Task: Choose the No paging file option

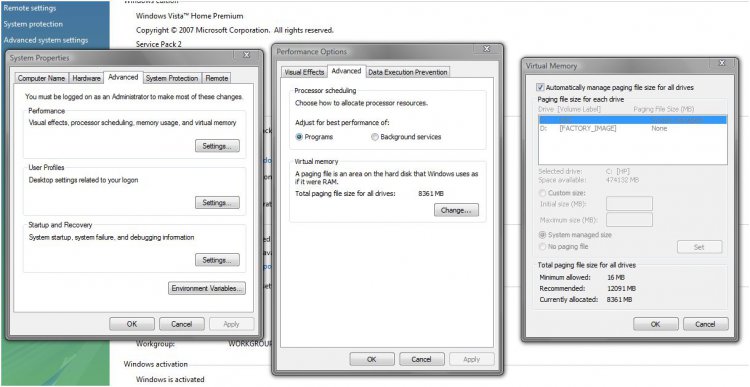Action: click(563, 246)
